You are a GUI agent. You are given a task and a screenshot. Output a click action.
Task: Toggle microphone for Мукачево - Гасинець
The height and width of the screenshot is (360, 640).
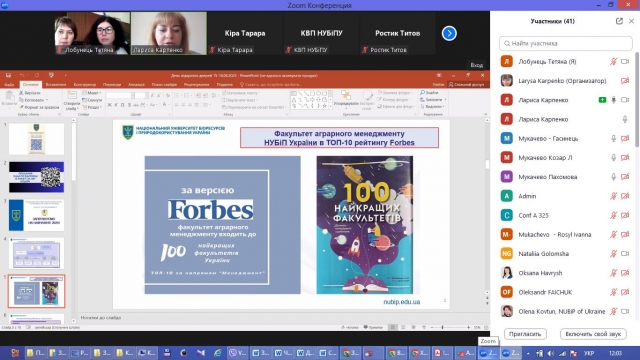click(613, 139)
